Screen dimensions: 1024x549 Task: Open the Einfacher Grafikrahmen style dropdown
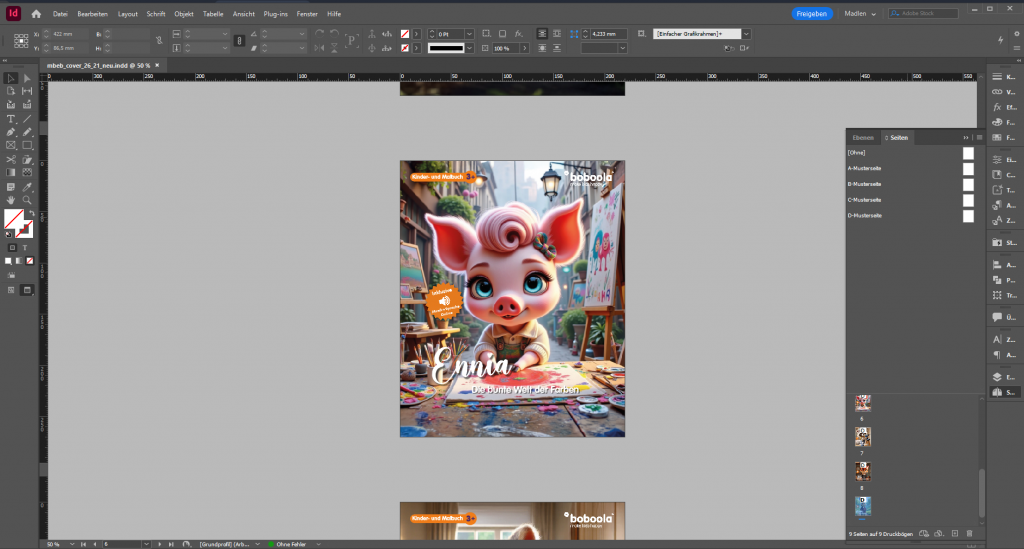tap(746, 34)
